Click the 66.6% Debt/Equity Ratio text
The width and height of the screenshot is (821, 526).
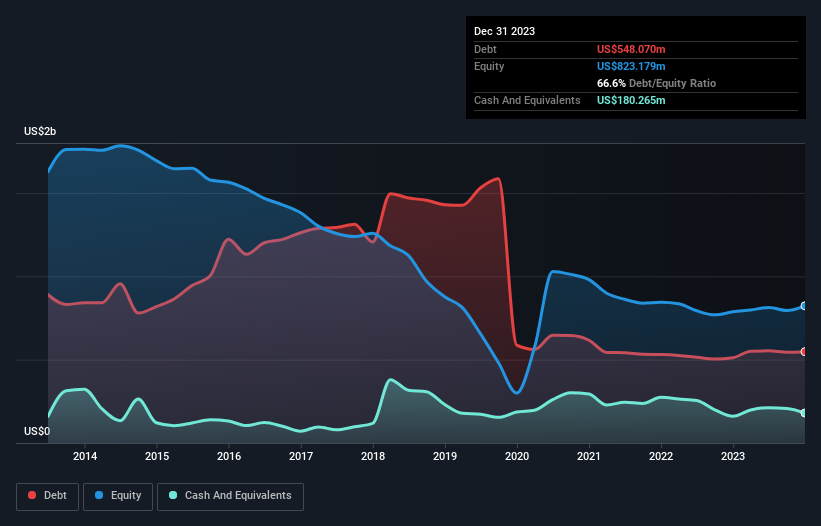tap(656, 83)
